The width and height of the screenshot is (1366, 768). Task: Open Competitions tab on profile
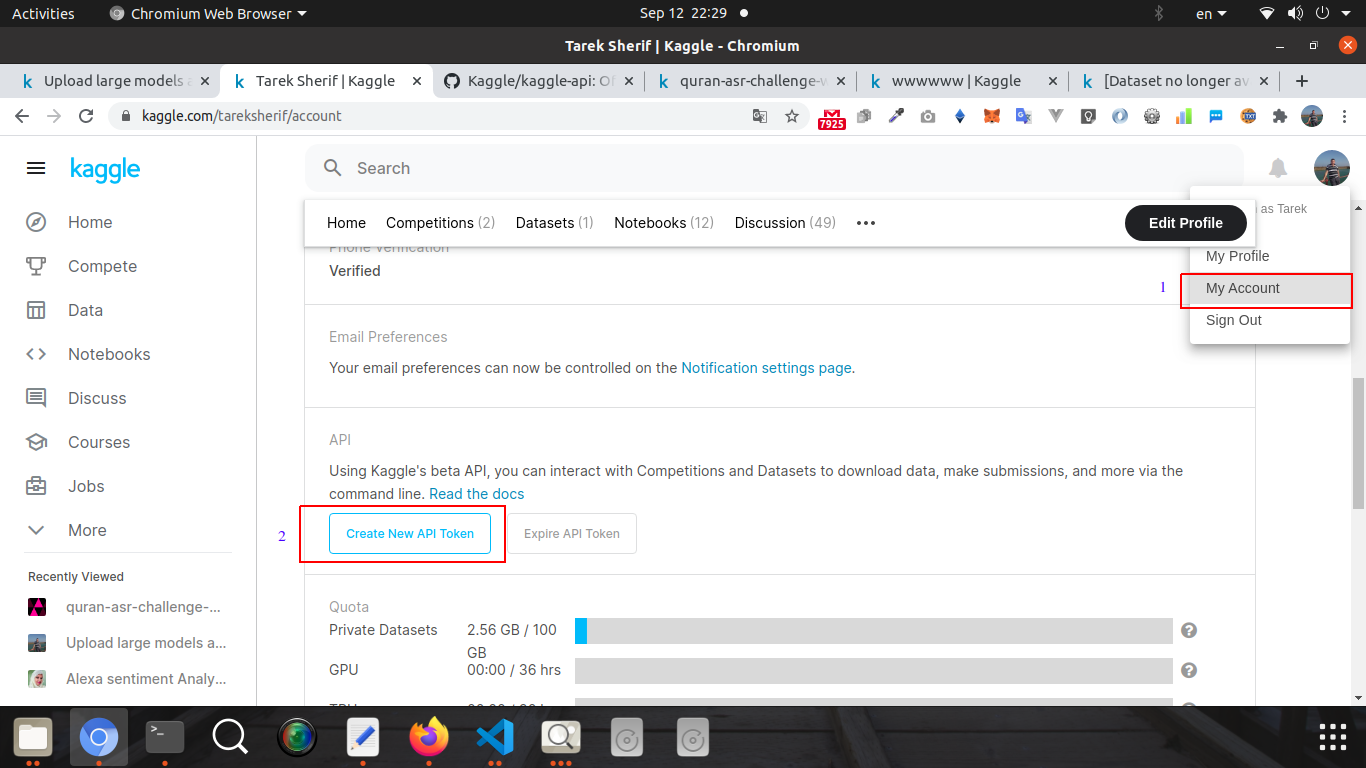(440, 223)
